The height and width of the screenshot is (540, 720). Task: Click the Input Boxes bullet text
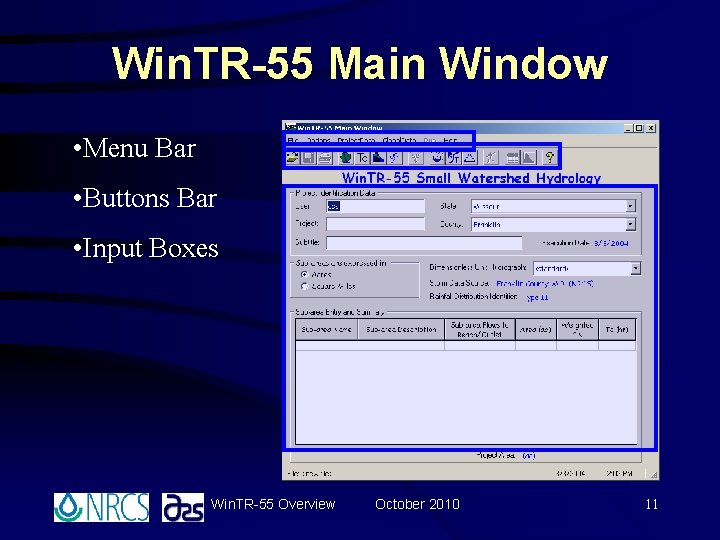(150, 248)
